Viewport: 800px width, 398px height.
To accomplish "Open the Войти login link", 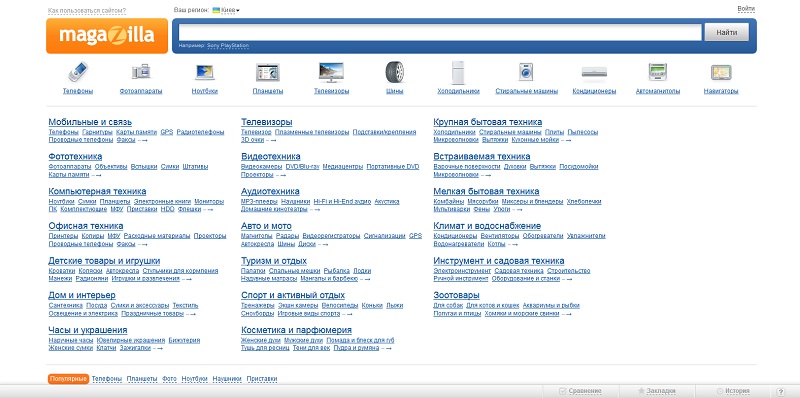I will pos(746,9).
